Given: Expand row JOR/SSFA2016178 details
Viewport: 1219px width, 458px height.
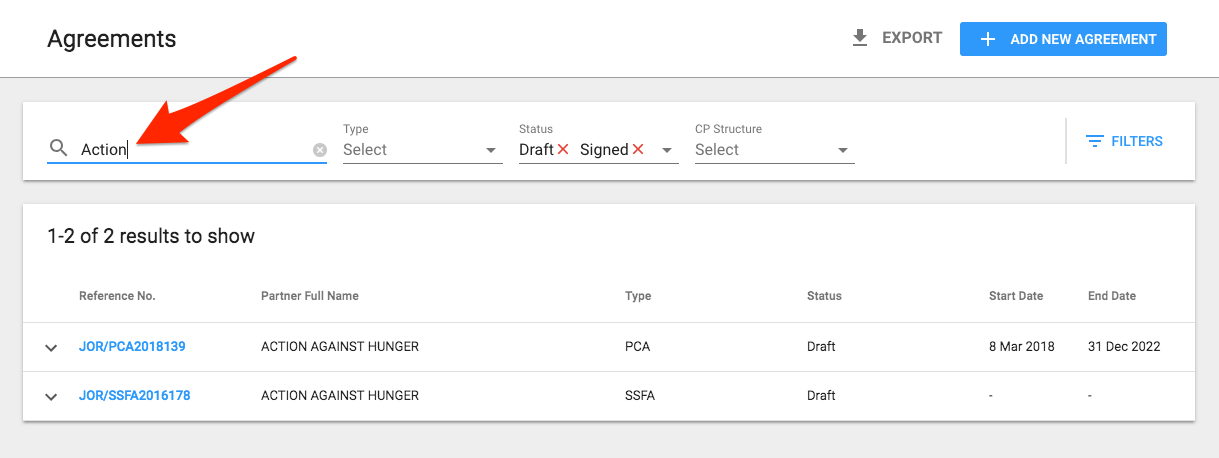Looking at the screenshot, I should point(51,397).
